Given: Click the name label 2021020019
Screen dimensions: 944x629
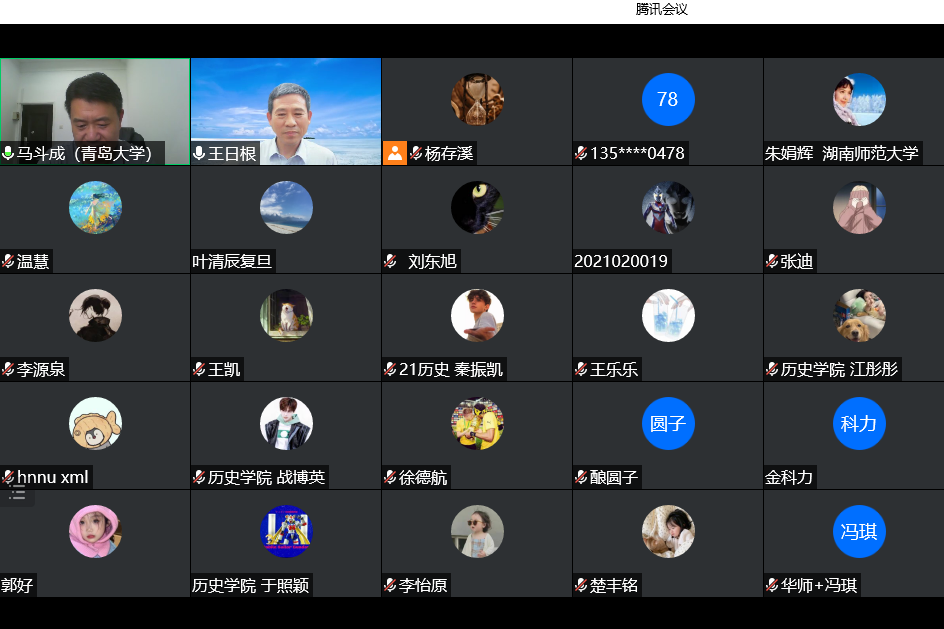Looking at the screenshot, I should [x=621, y=261].
